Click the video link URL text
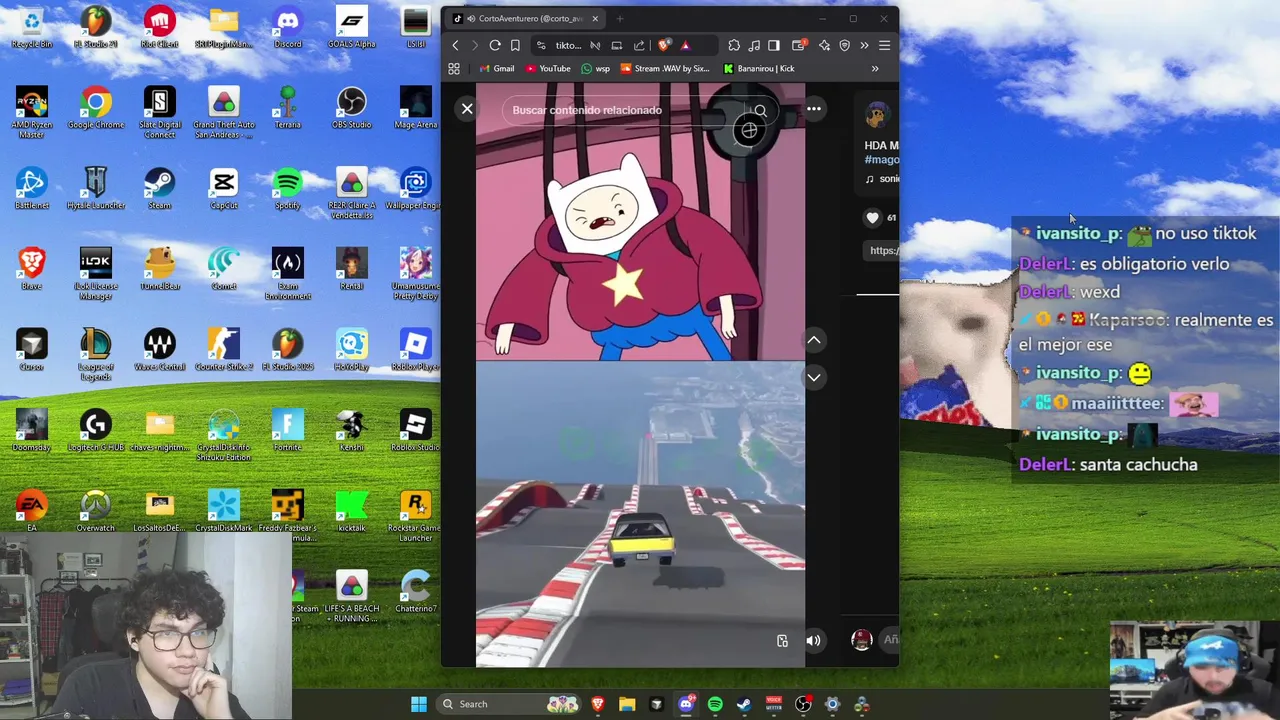 [884, 250]
